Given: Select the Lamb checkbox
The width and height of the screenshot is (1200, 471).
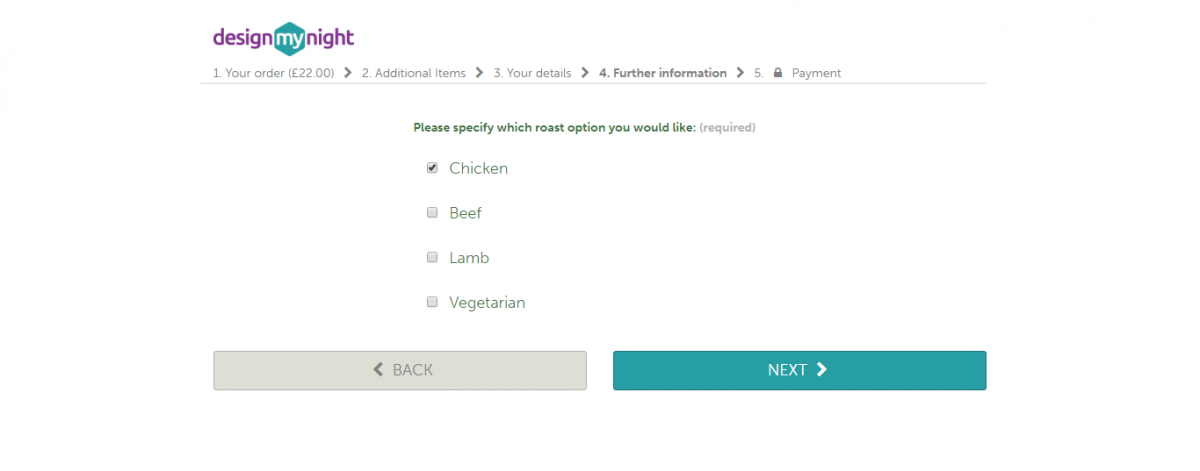Looking at the screenshot, I should tap(432, 257).
